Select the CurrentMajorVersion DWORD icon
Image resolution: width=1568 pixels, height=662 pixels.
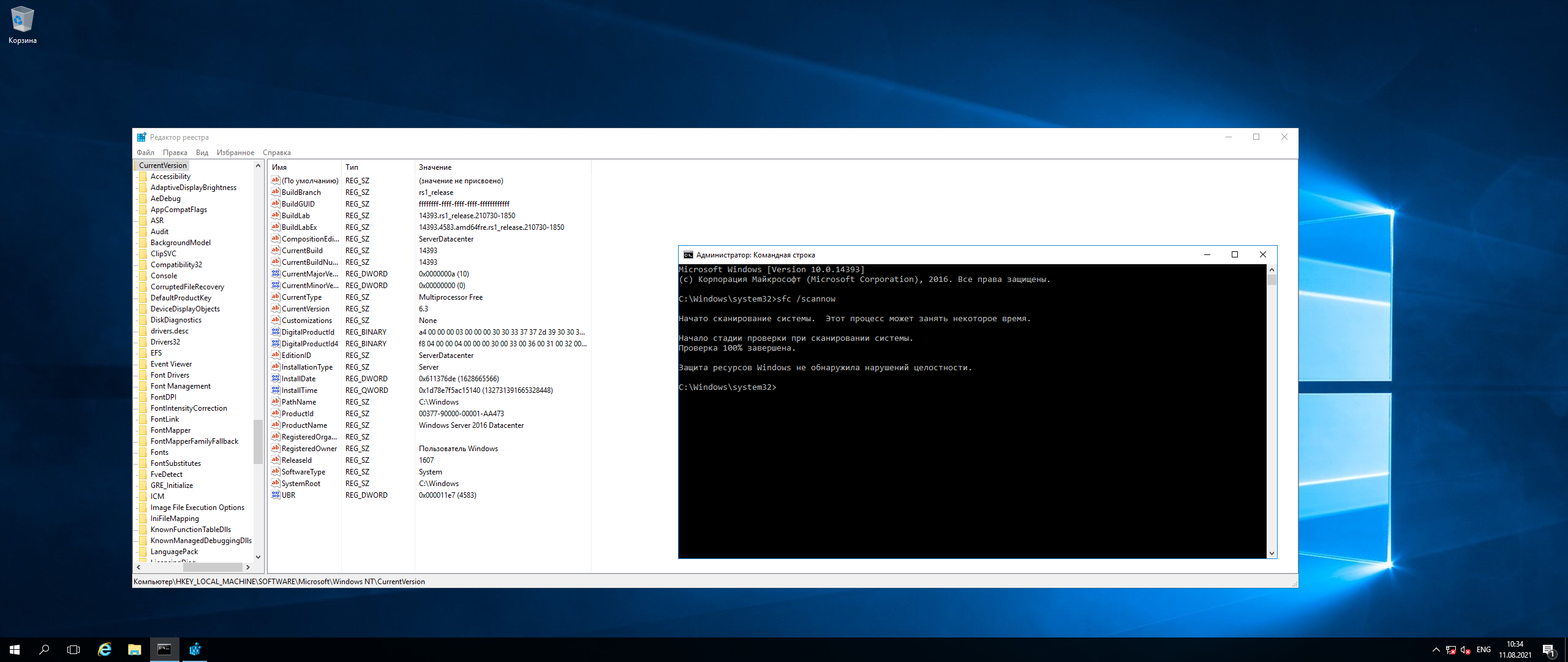[x=276, y=274]
